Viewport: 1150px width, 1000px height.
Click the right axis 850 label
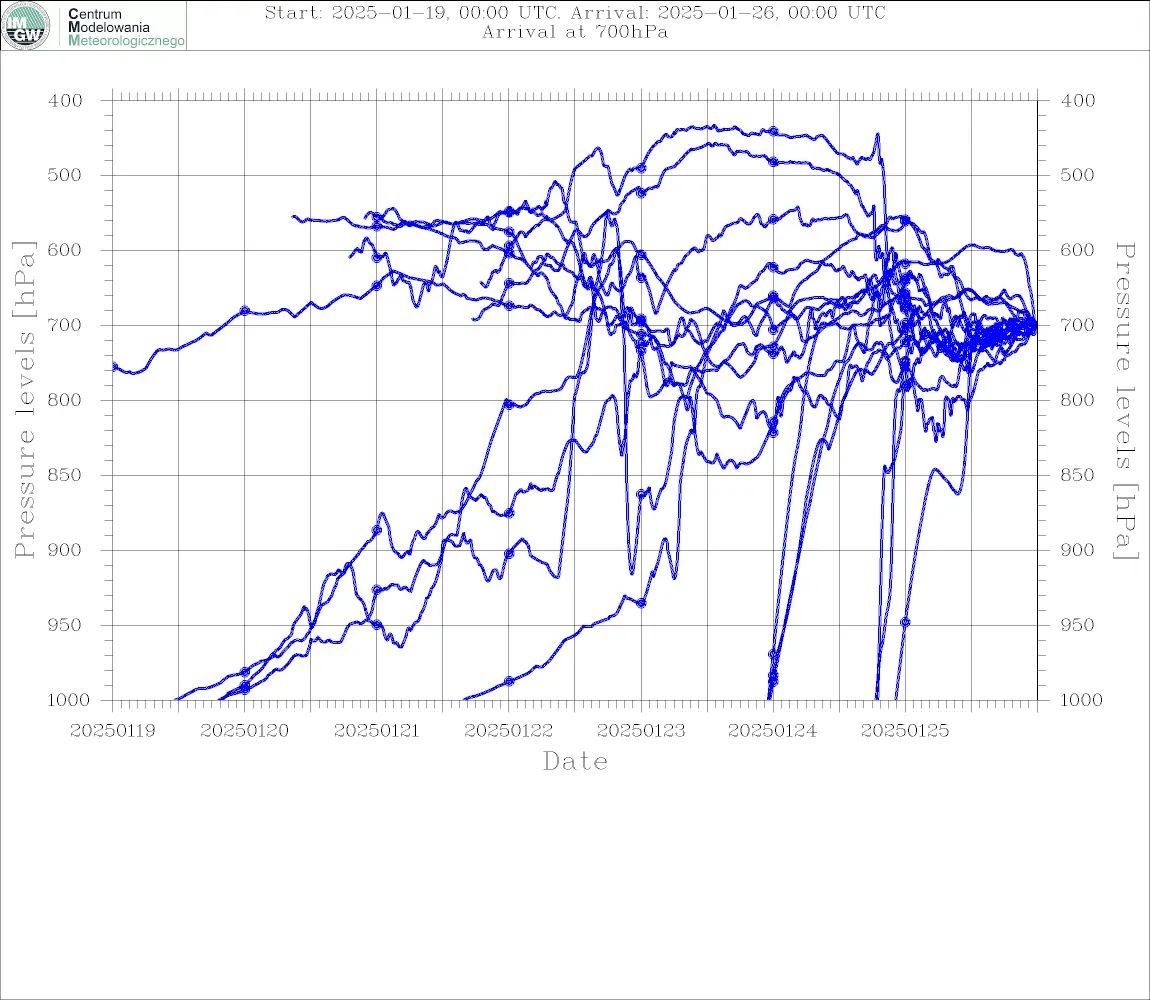(1077, 475)
